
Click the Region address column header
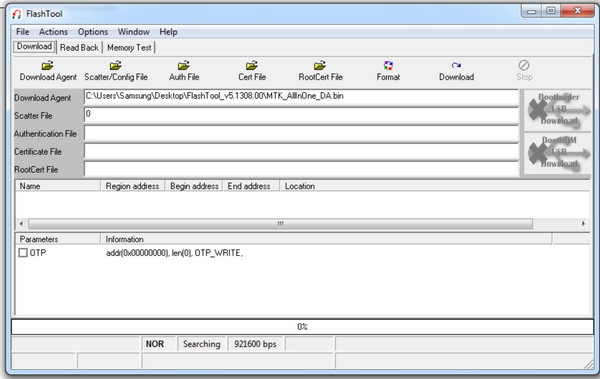132,186
